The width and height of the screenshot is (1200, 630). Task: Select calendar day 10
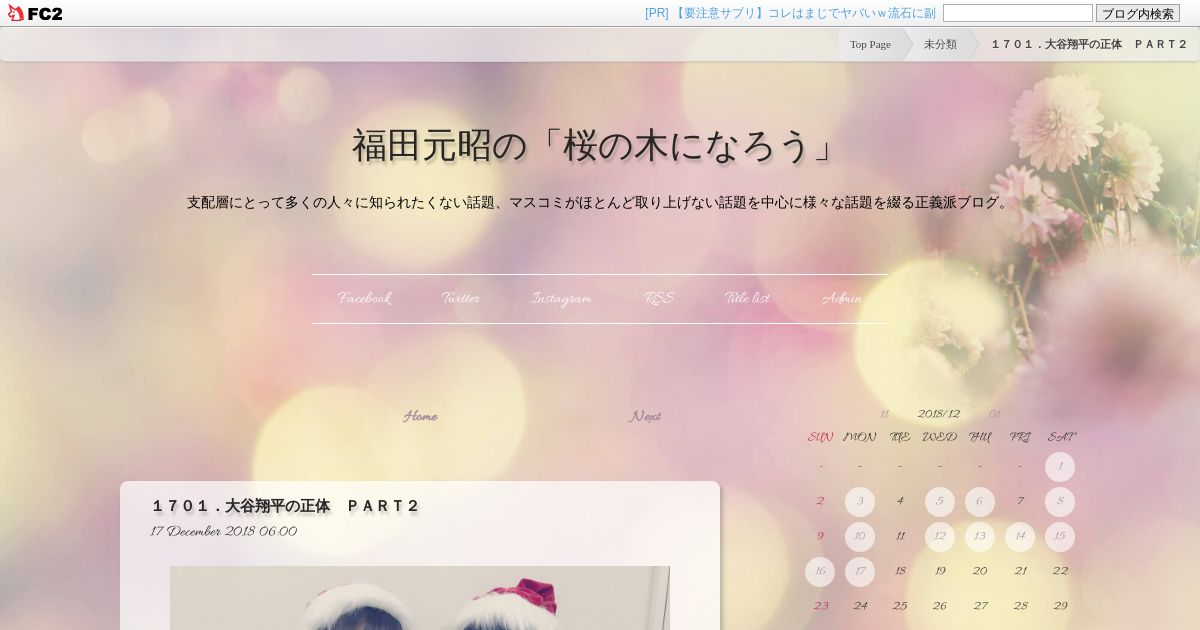(x=860, y=537)
